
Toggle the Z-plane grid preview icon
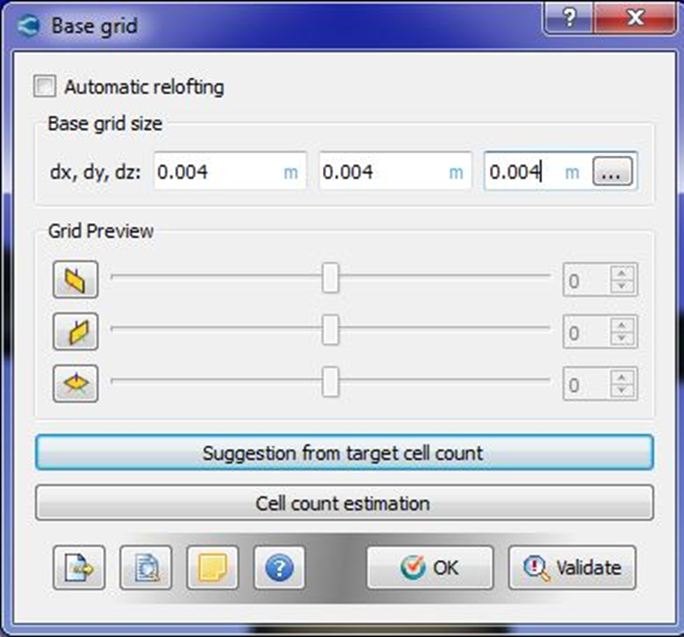tap(75, 384)
